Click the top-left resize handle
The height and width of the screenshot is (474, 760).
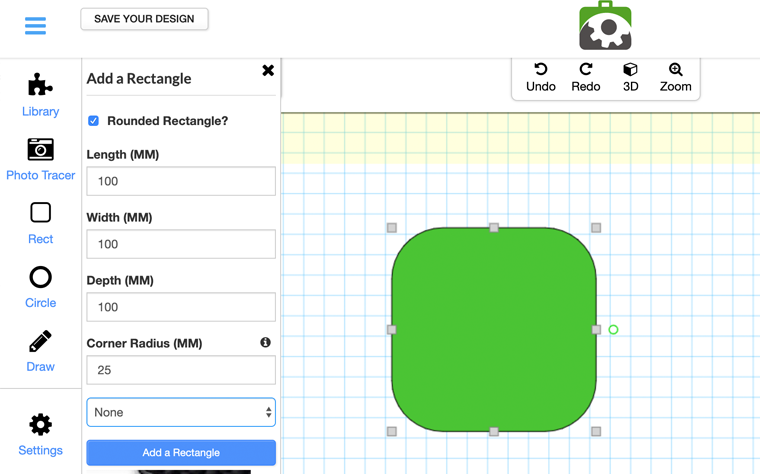(392, 228)
